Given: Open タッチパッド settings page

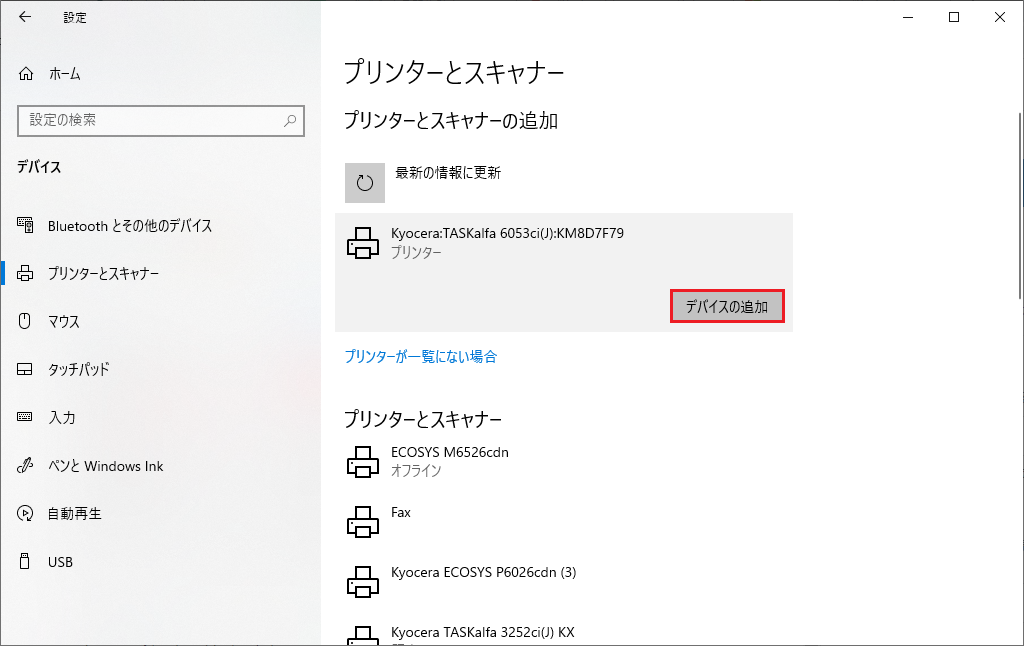Looking at the screenshot, I should click(78, 370).
